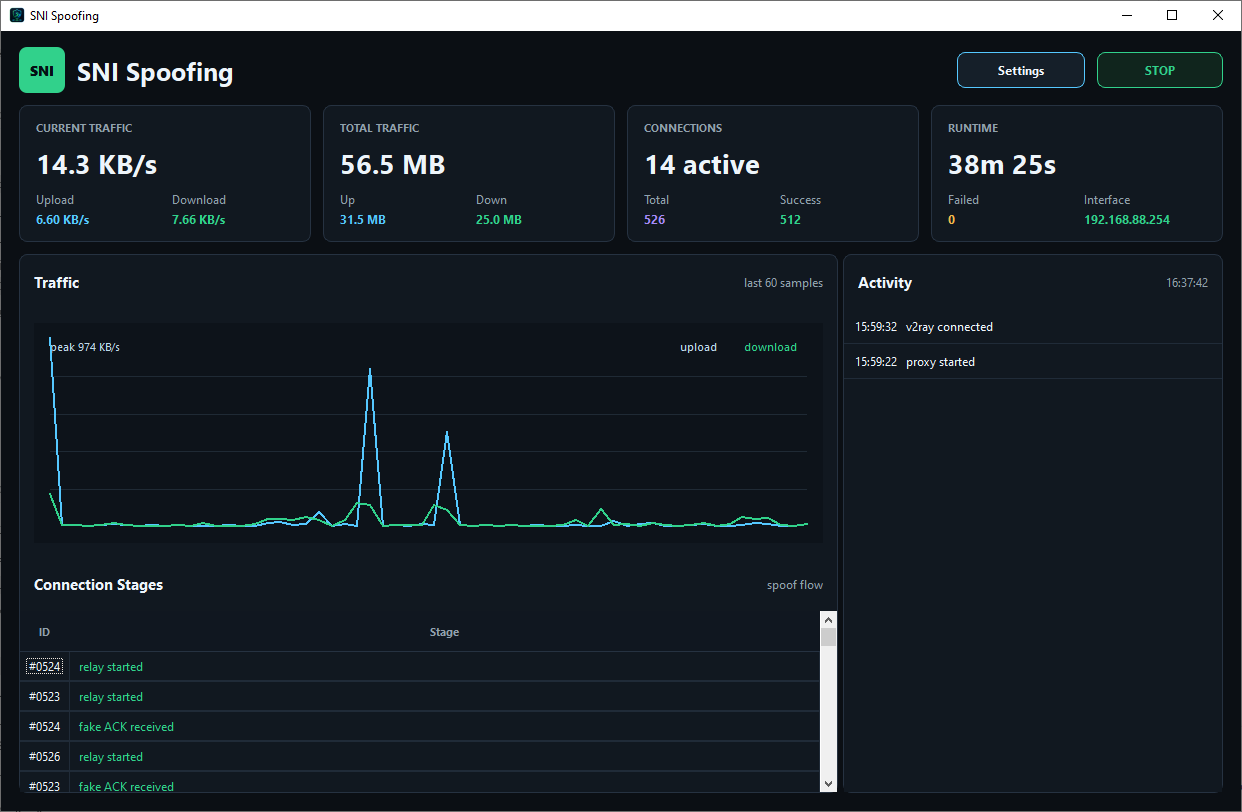Screen dimensions: 1242x812
Task: Click the 'last 60 samples' label
Action: coord(783,283)
